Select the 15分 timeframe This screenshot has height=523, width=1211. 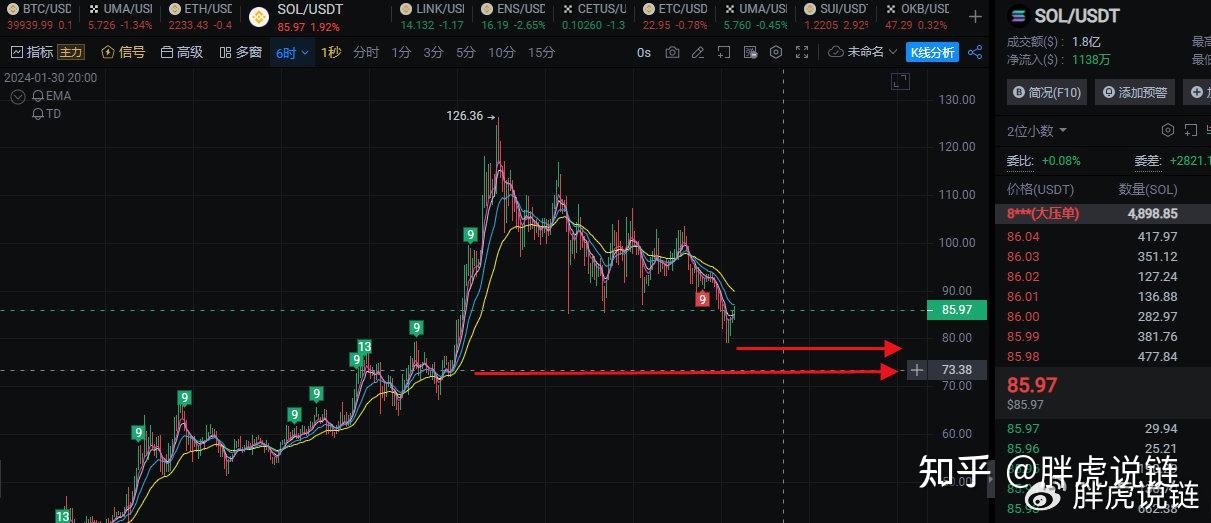[541, 52]
